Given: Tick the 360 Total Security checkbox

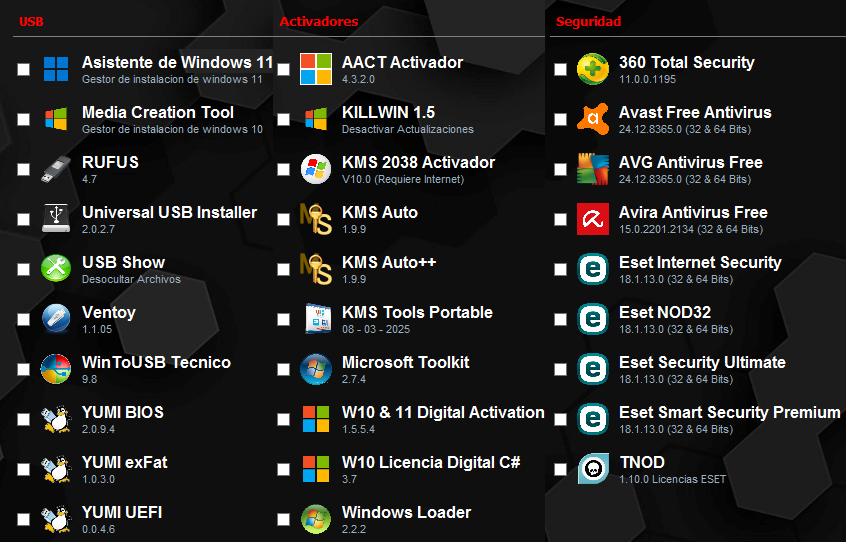Looking at the screenshot, I should (x=561, y=70).
